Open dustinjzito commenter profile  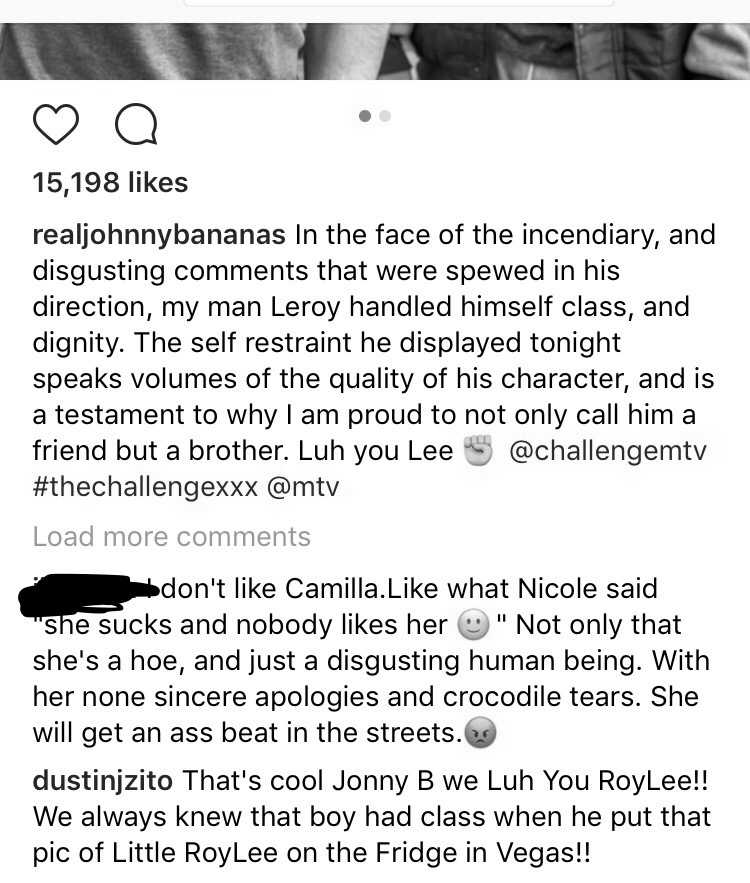pos(102,782)
